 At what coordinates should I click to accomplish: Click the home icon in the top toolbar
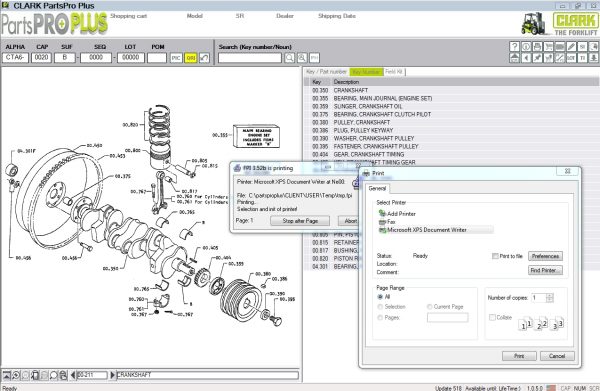(515, 58)
